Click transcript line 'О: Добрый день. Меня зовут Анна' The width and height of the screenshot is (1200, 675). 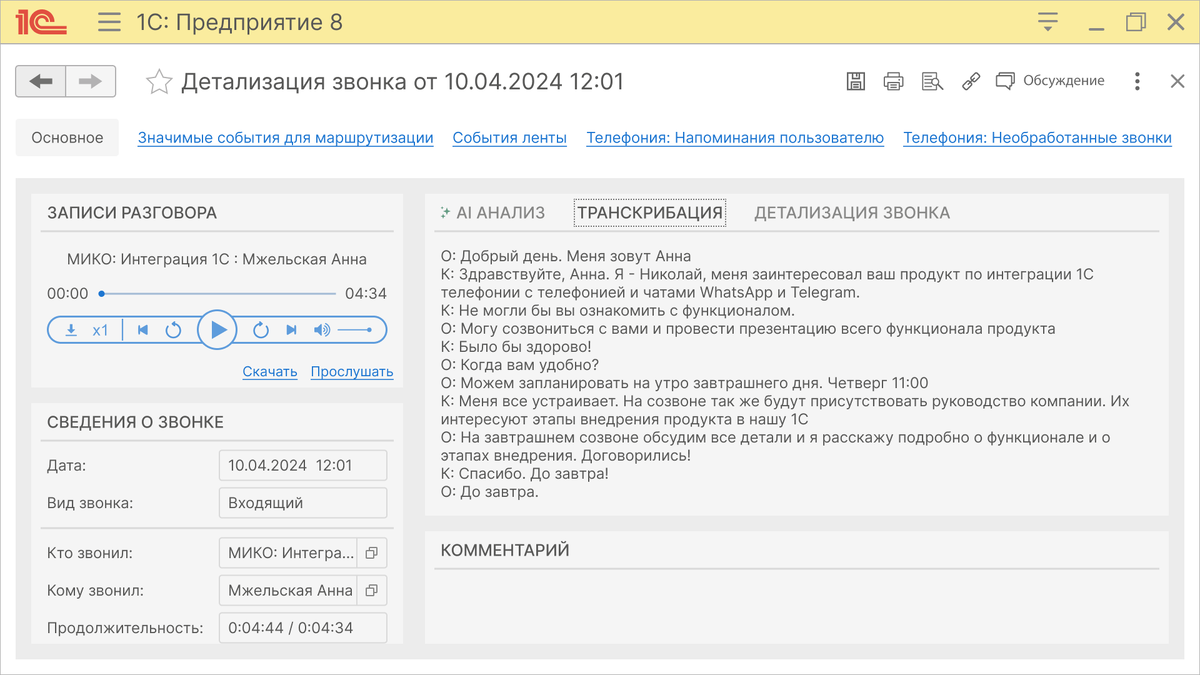566,256
